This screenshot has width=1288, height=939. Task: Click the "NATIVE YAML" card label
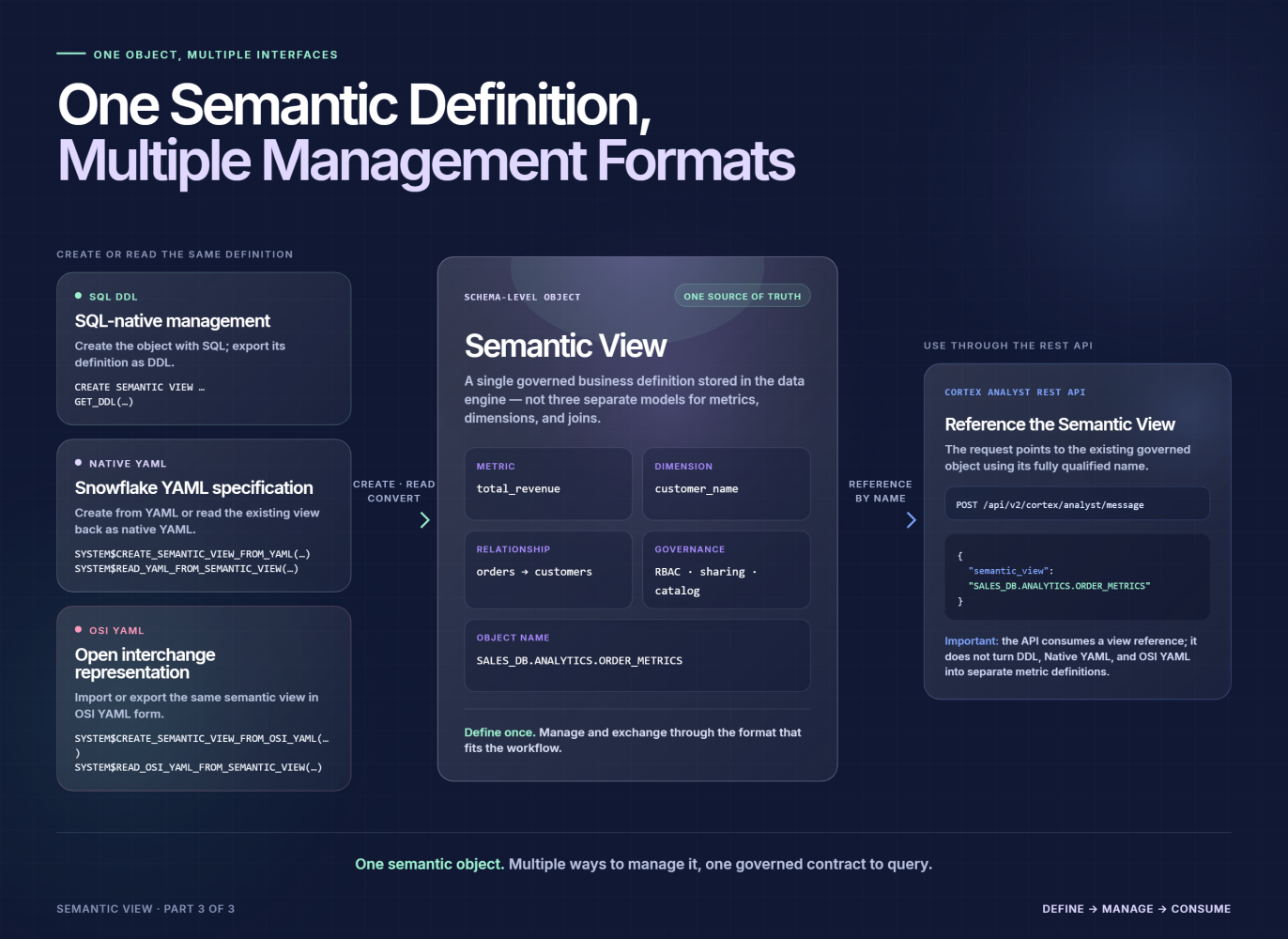(128, 464)
